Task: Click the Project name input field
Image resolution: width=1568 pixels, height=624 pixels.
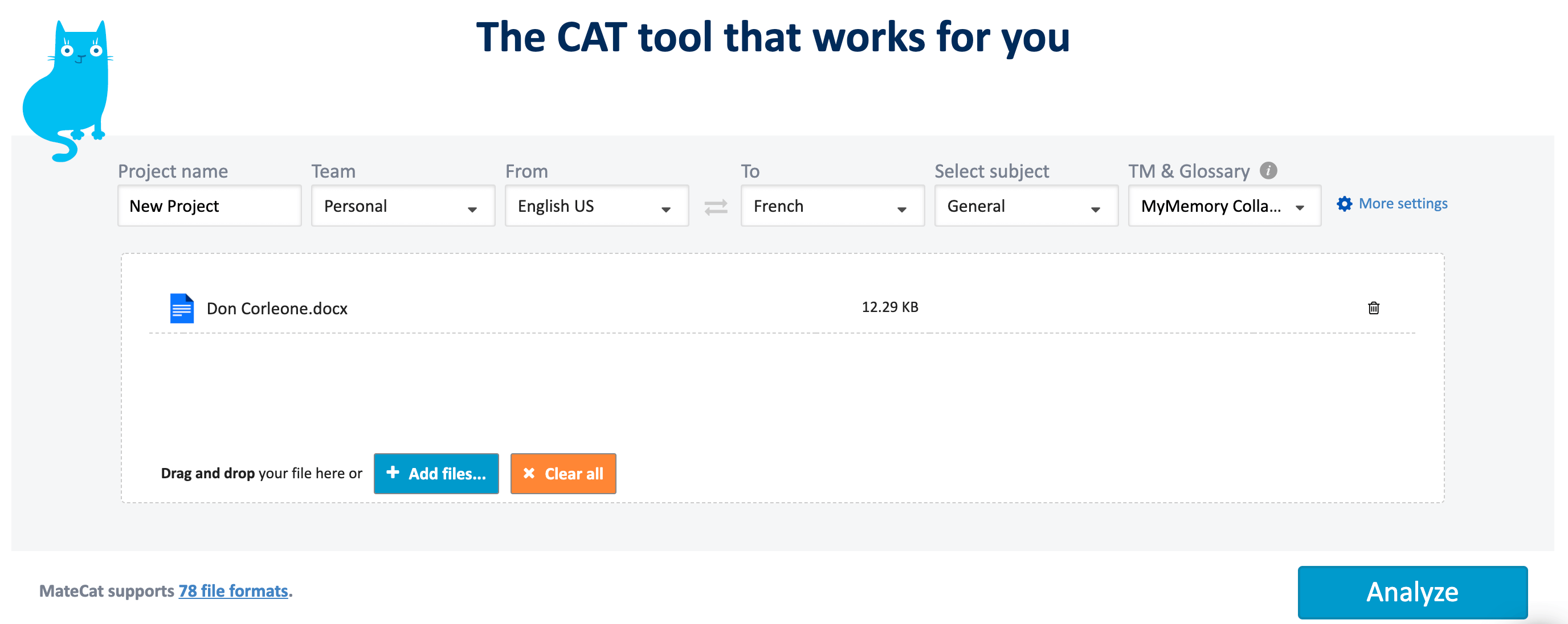Action: coord(210,206)
